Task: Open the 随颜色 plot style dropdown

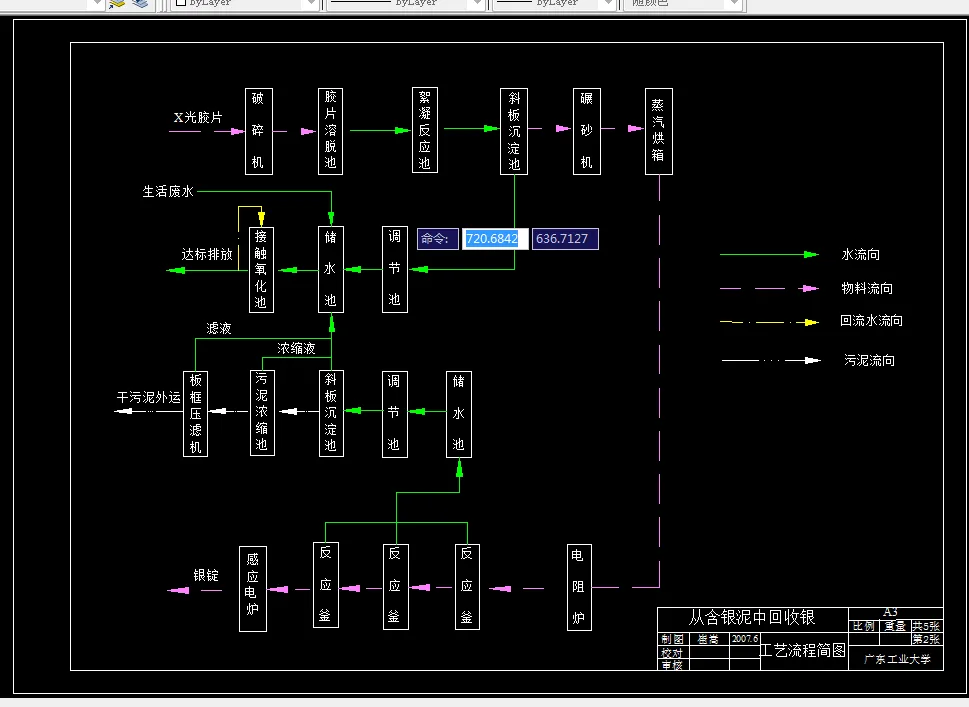Action: point(734,4)
